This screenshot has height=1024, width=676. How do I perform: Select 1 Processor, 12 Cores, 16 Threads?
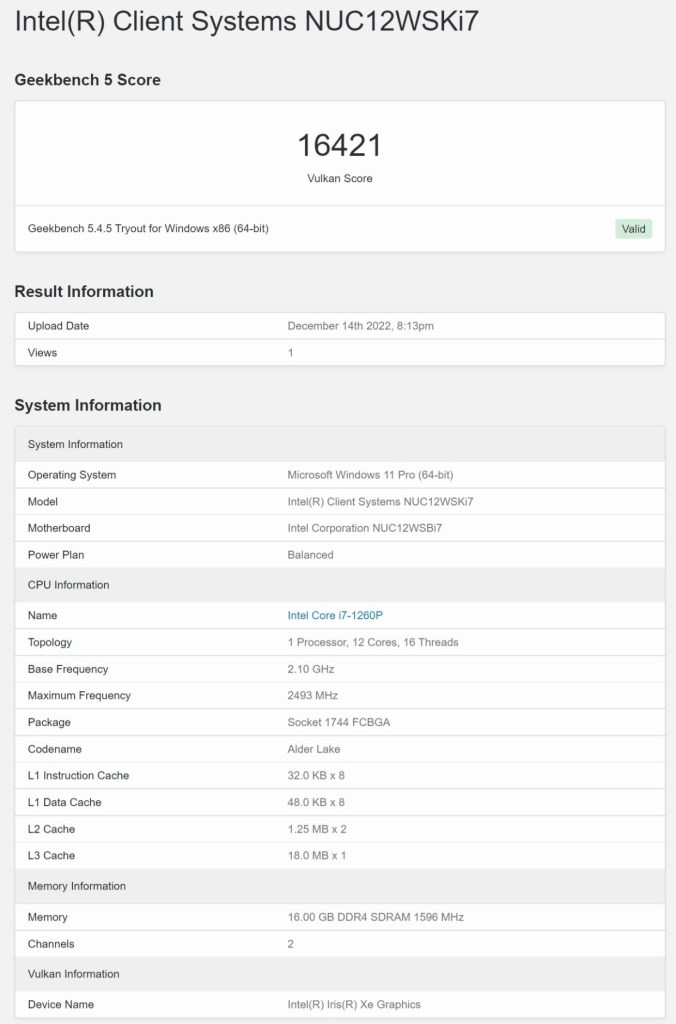pos(373,643)
